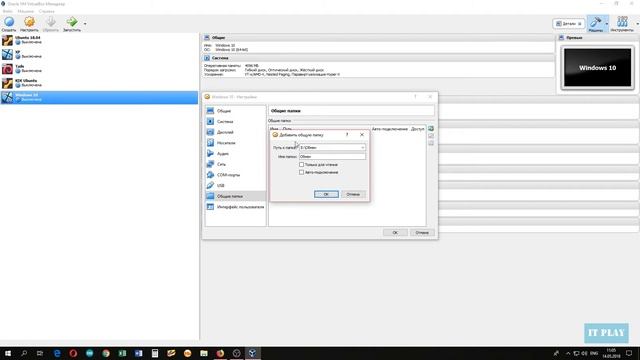640x360 pixels.
Task: Open the Справка menu
Action: [x=47, y=11]
